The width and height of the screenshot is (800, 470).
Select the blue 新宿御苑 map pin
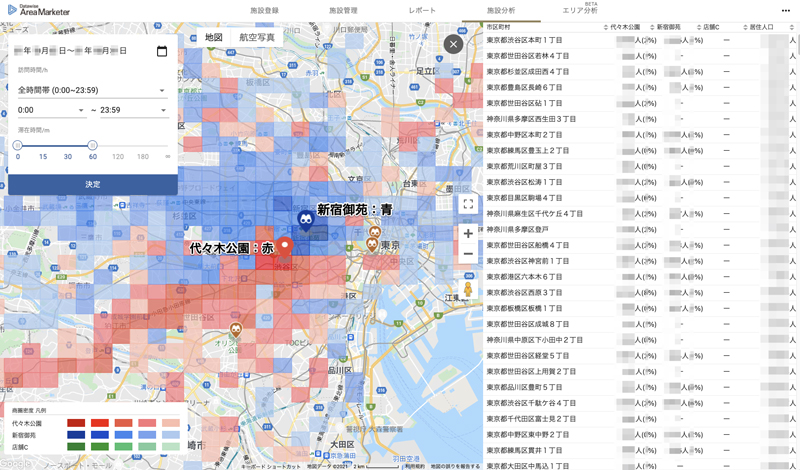click(306, 220)
